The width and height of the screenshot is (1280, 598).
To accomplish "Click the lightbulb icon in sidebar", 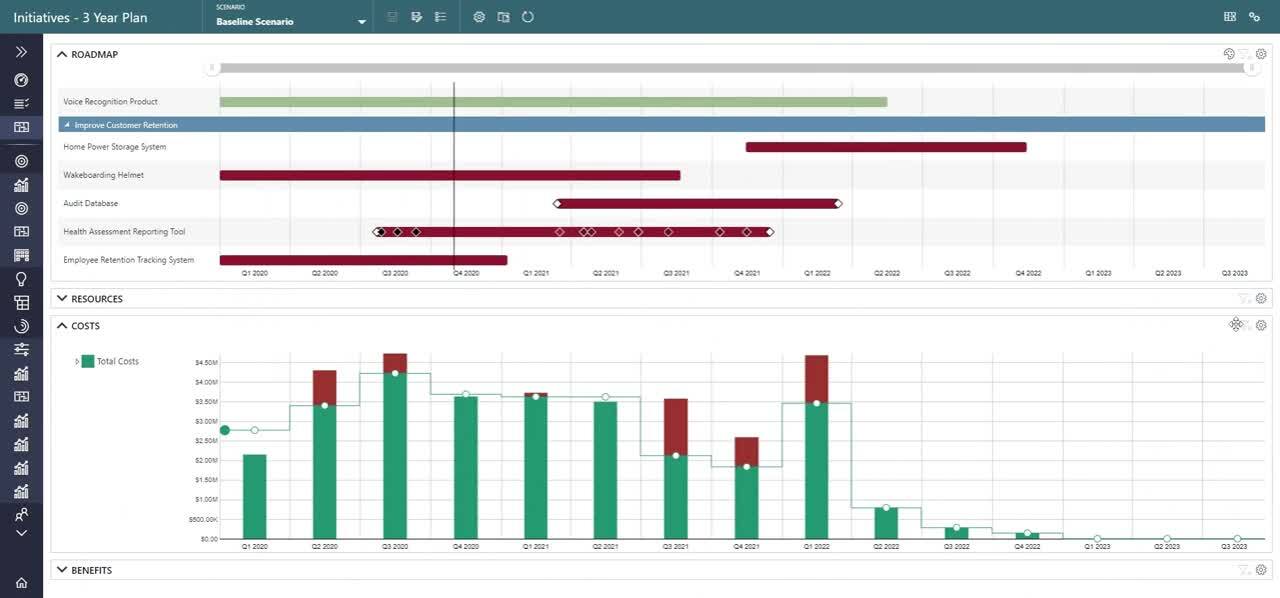I will (21, 279).
